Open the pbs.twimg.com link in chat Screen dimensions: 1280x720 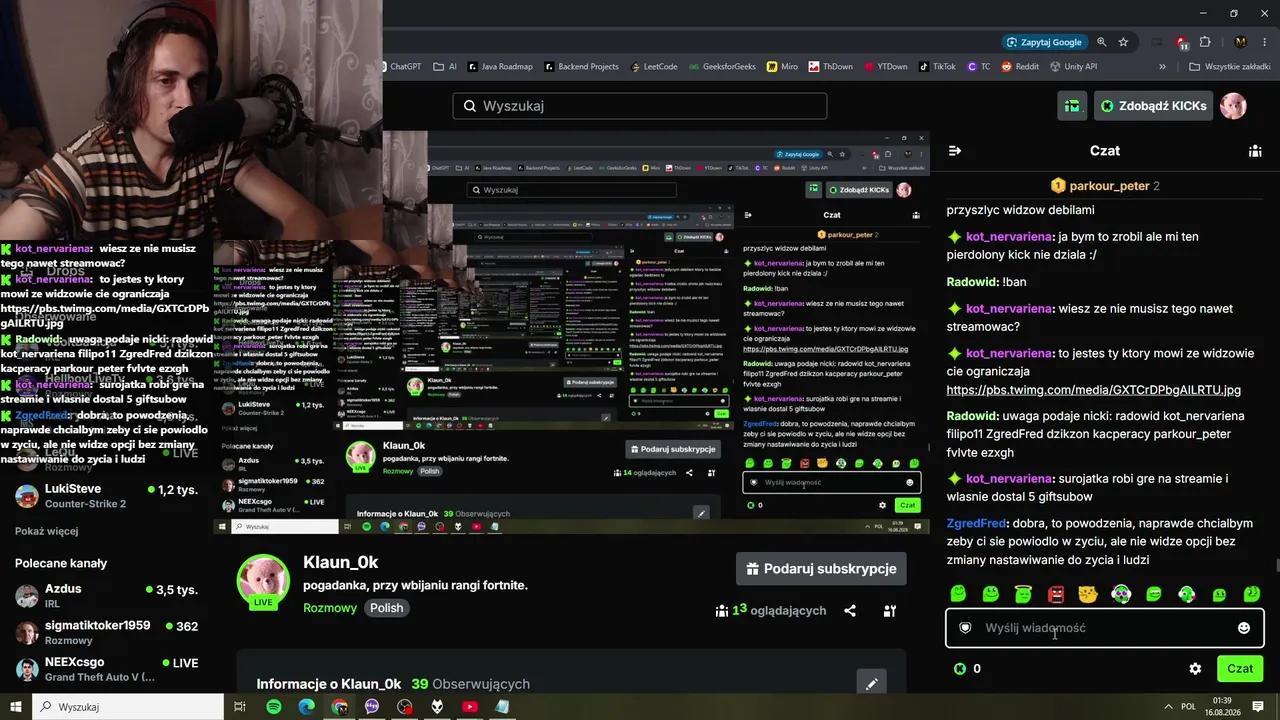(1093, 390)
